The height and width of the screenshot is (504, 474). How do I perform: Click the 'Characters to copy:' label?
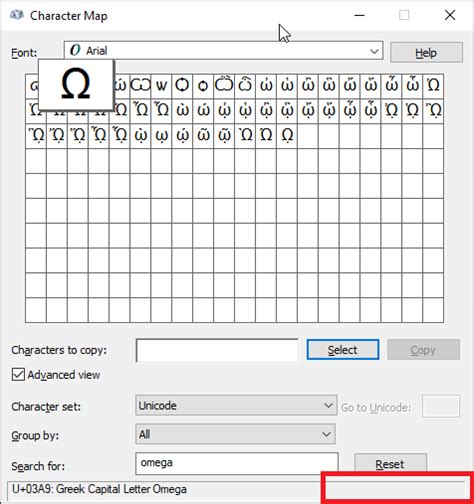(x=59, y=350)
